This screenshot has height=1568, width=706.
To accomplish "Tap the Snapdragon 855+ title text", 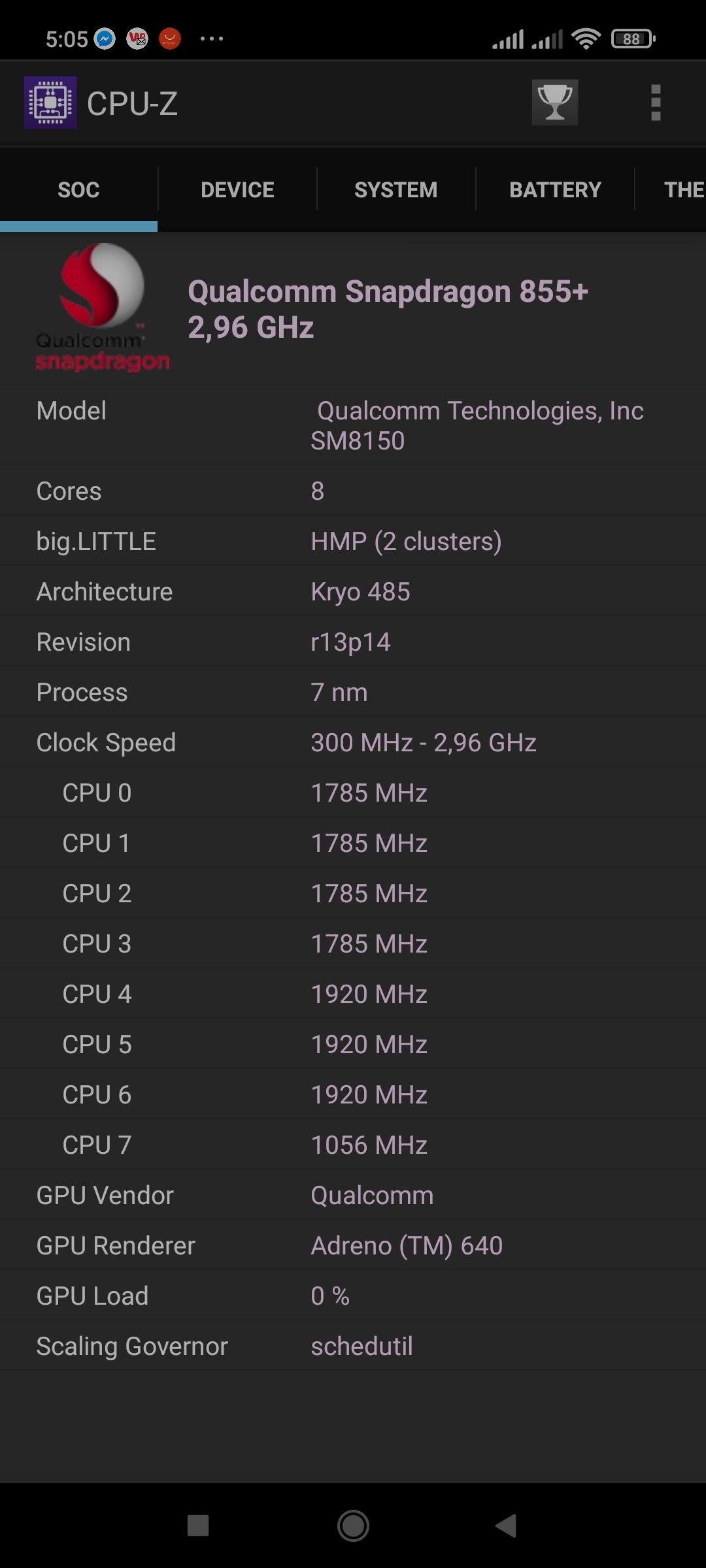I will [x=388, y=308].
